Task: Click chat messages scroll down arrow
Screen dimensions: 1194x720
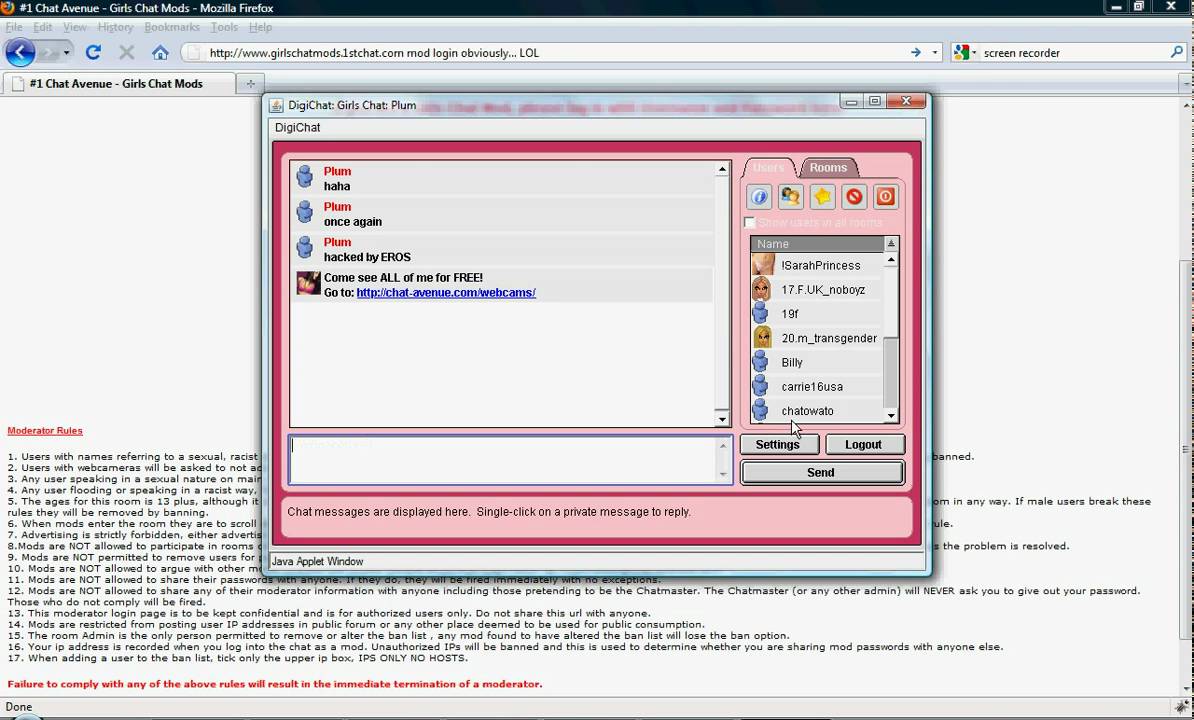Action: coord(722,419)
